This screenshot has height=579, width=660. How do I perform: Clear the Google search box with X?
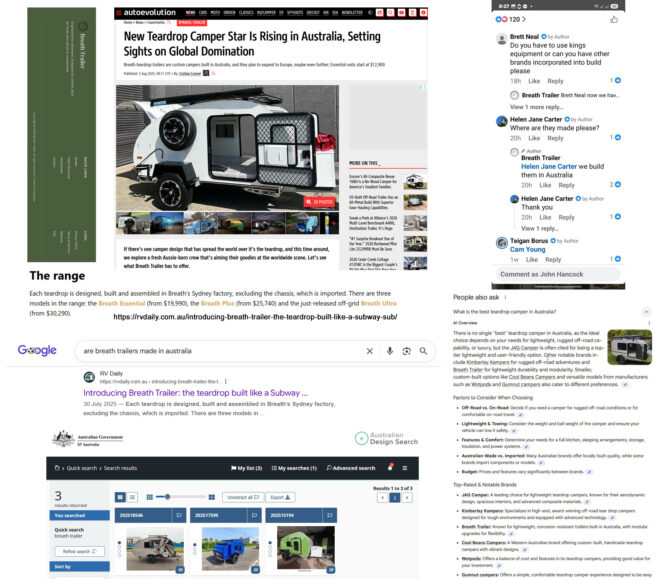point(370,351)
